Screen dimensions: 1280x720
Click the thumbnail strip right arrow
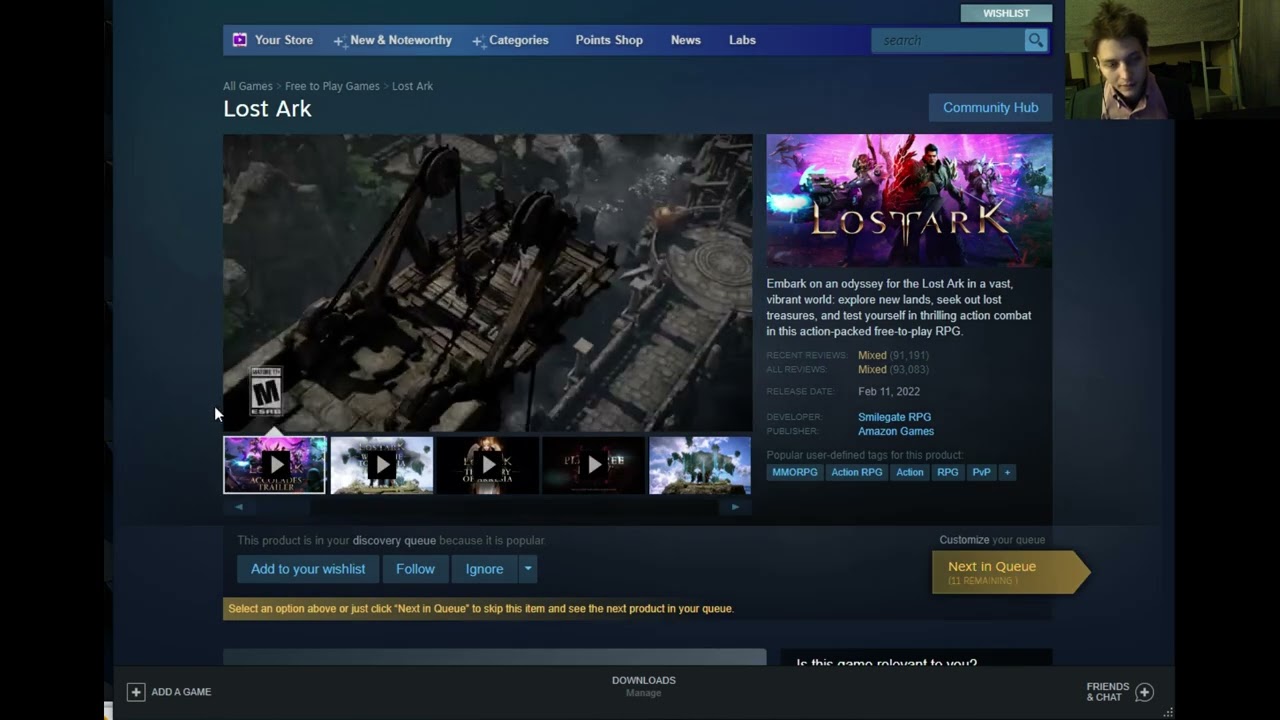735,507
